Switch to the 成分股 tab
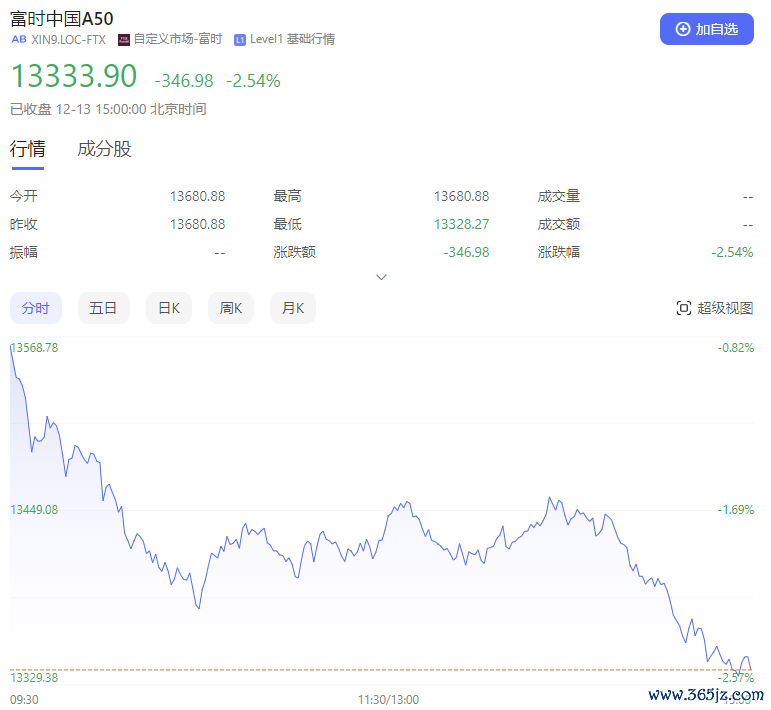Screen dimensions: 771x710 coord(104,149)
